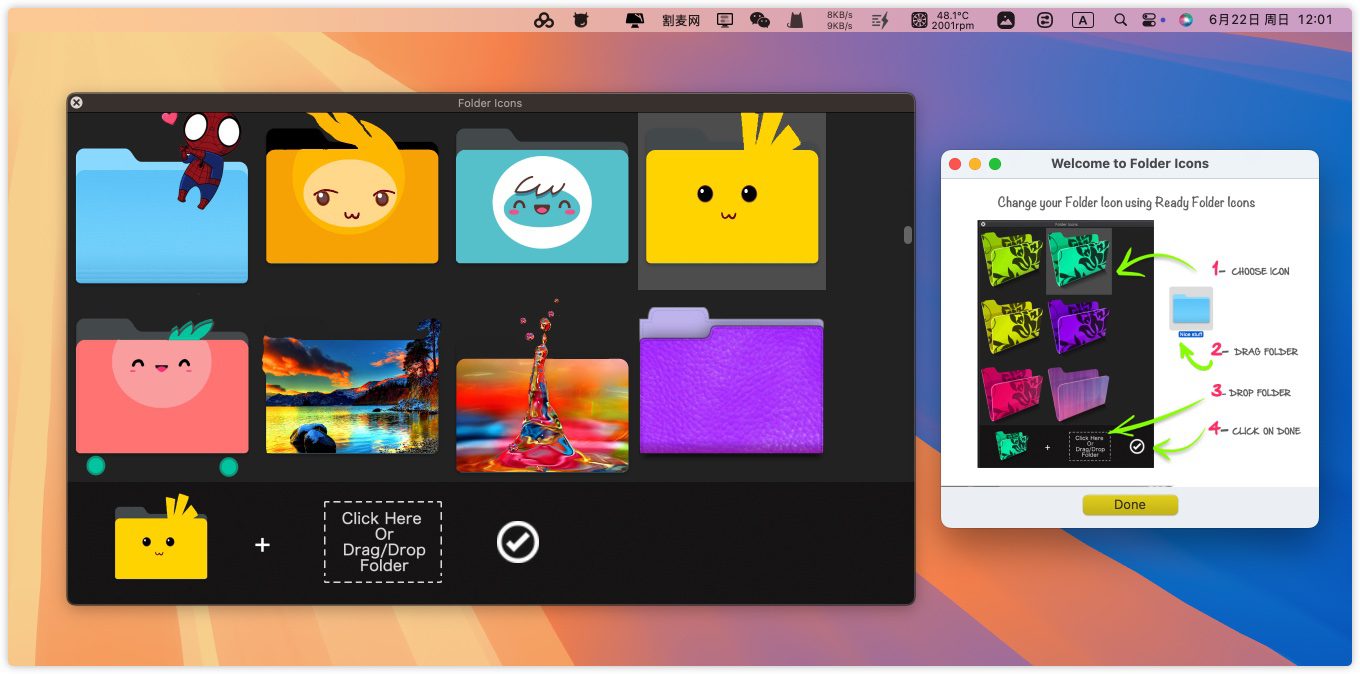Click the fan temperature 48.1°C indicator
The width and height of the screenshot is (1360, 674).
[942, 20]
